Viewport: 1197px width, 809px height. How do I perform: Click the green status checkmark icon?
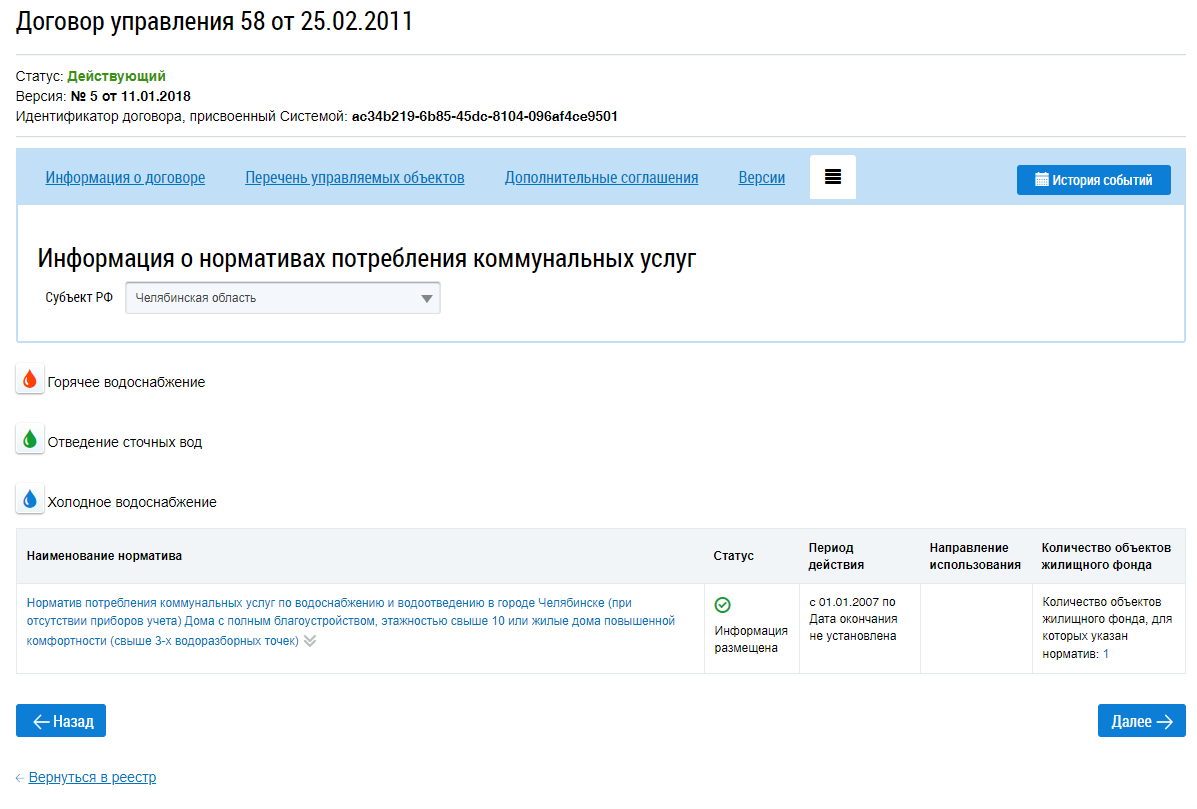coord(723,605)
